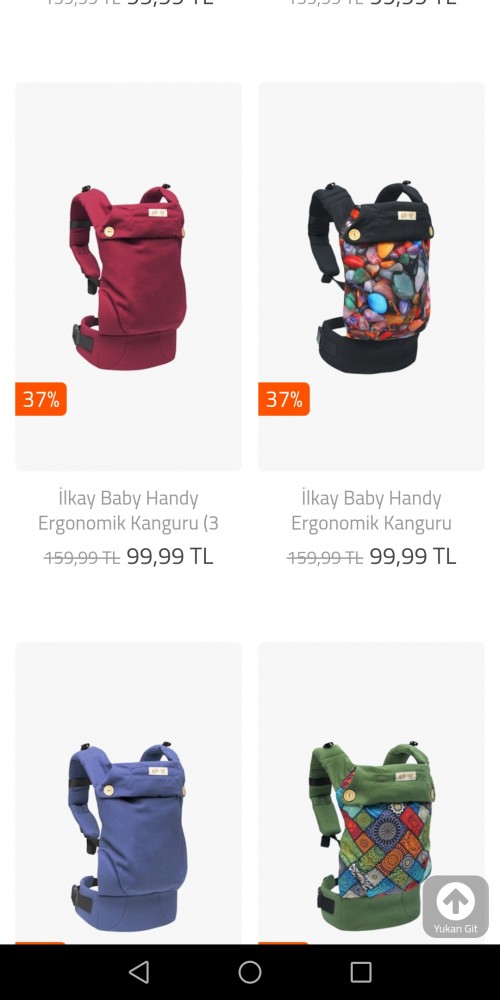Open the colorful stone-pattern carrier image
Screen dimensions: 500x1000
coord(371,277)
